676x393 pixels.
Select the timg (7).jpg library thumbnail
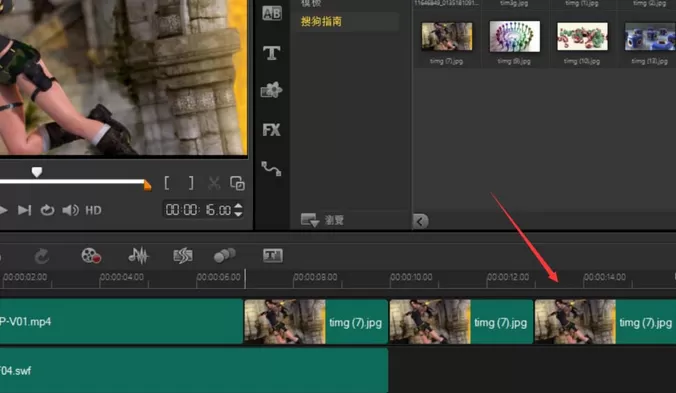[447, 37]
